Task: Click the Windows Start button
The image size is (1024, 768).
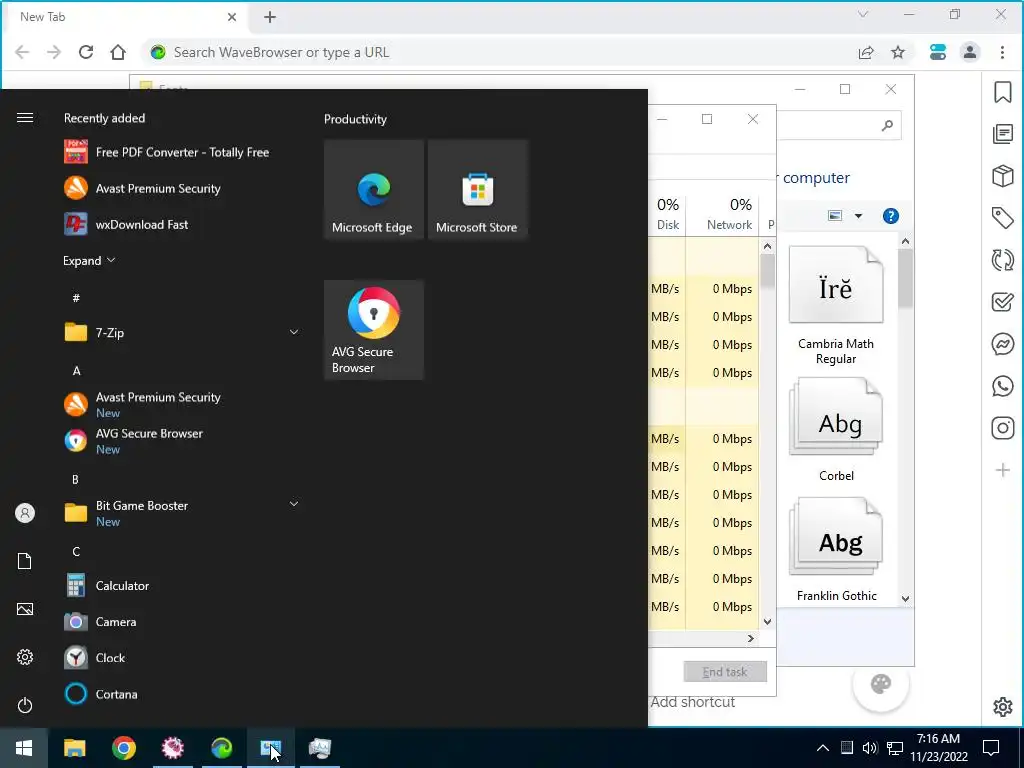Action: click(x=24, y=748)
